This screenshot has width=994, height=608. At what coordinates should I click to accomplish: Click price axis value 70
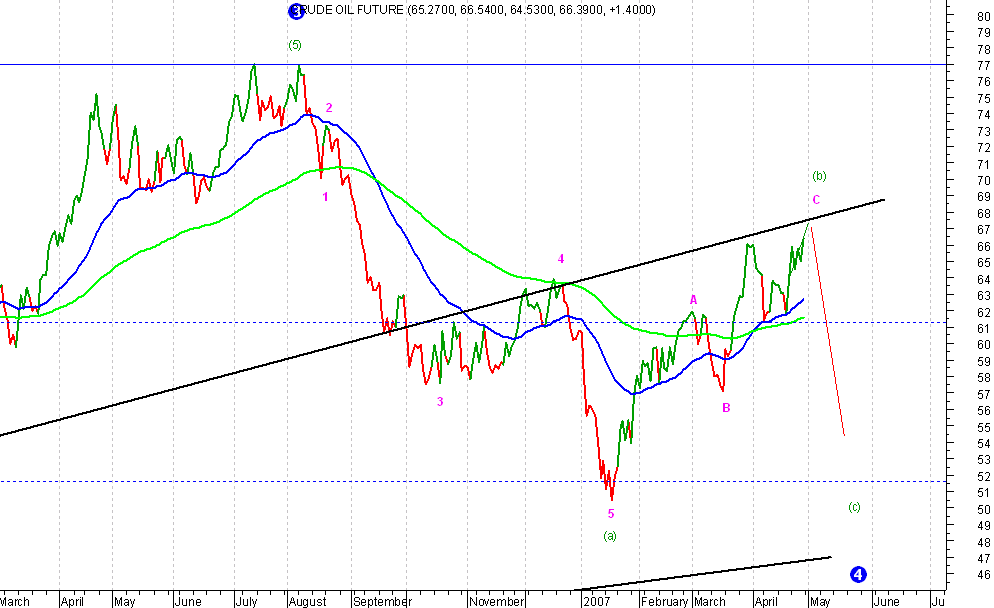(984, 181)
